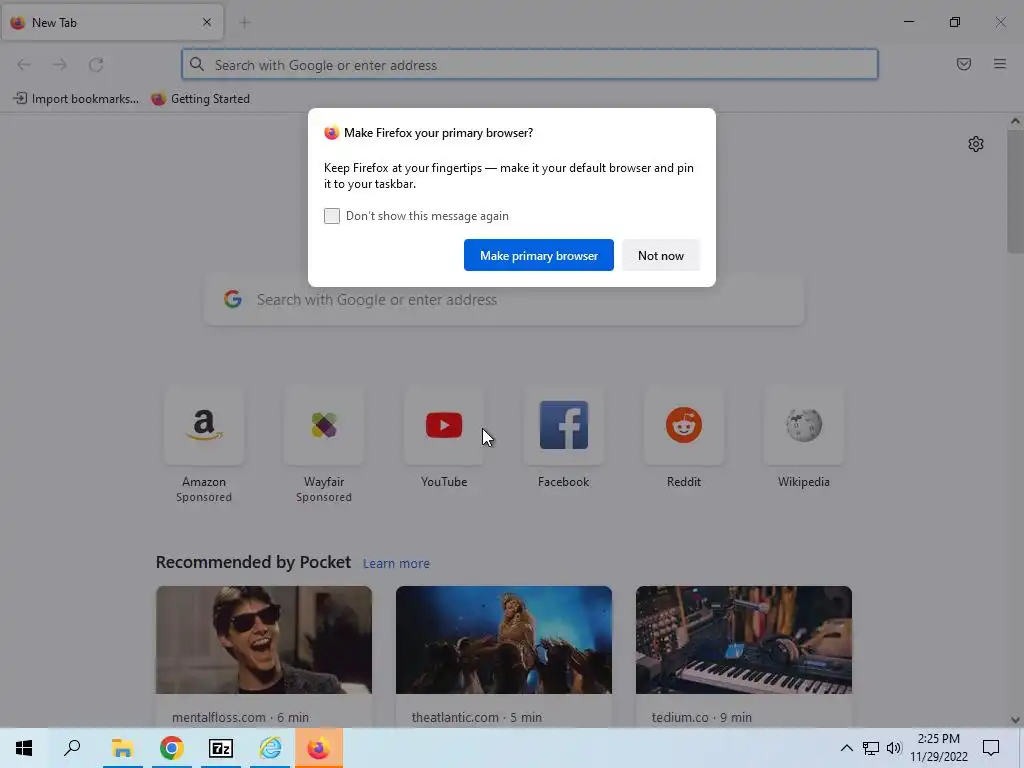The width and height of the screenshot is (1024, 768).
Task: Select the New Tab tab
Action: tap(112, 22)
